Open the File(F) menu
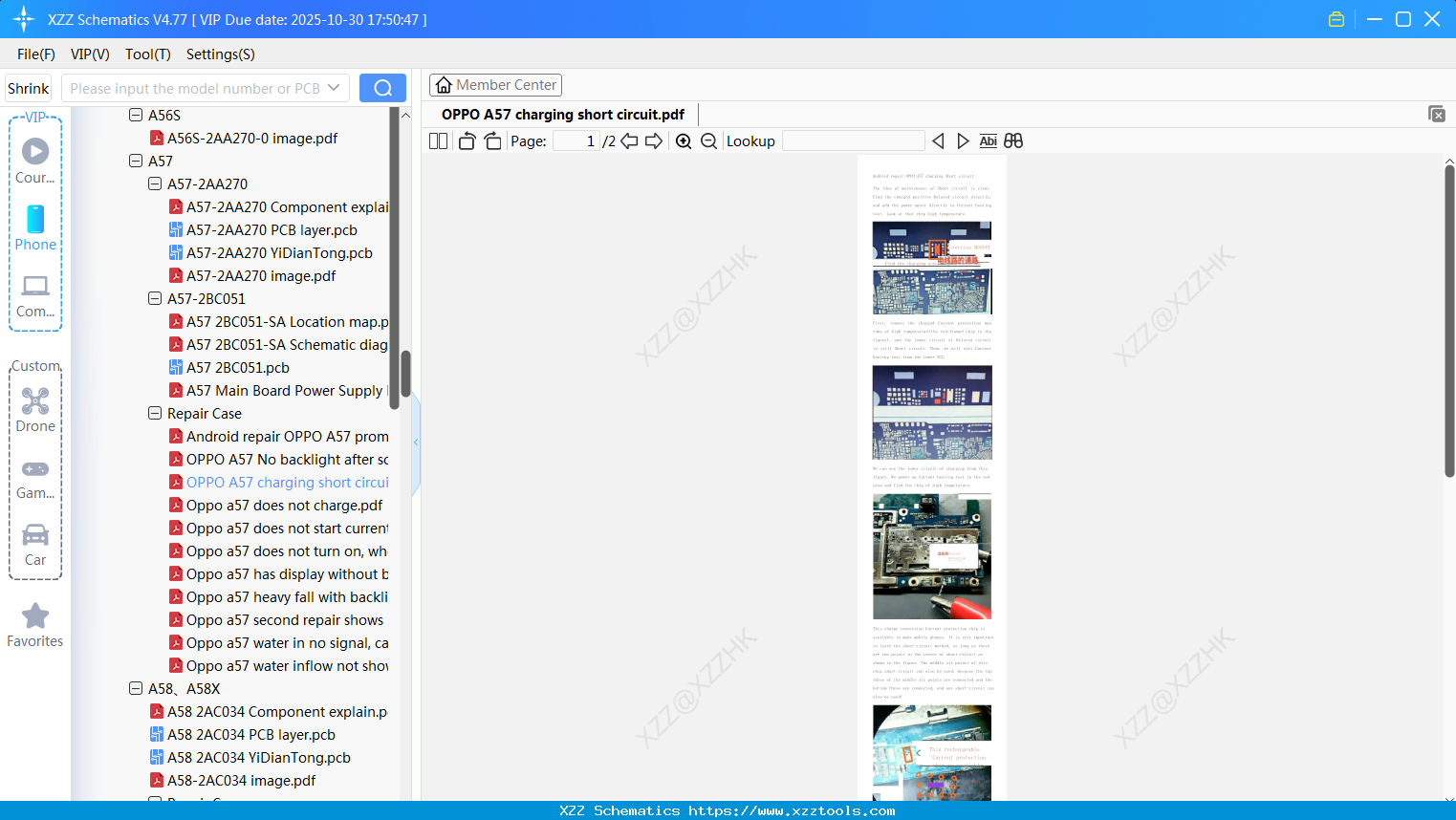This screenshot has height=820, width=1456. pyautogui.click(x=36, y=54)
